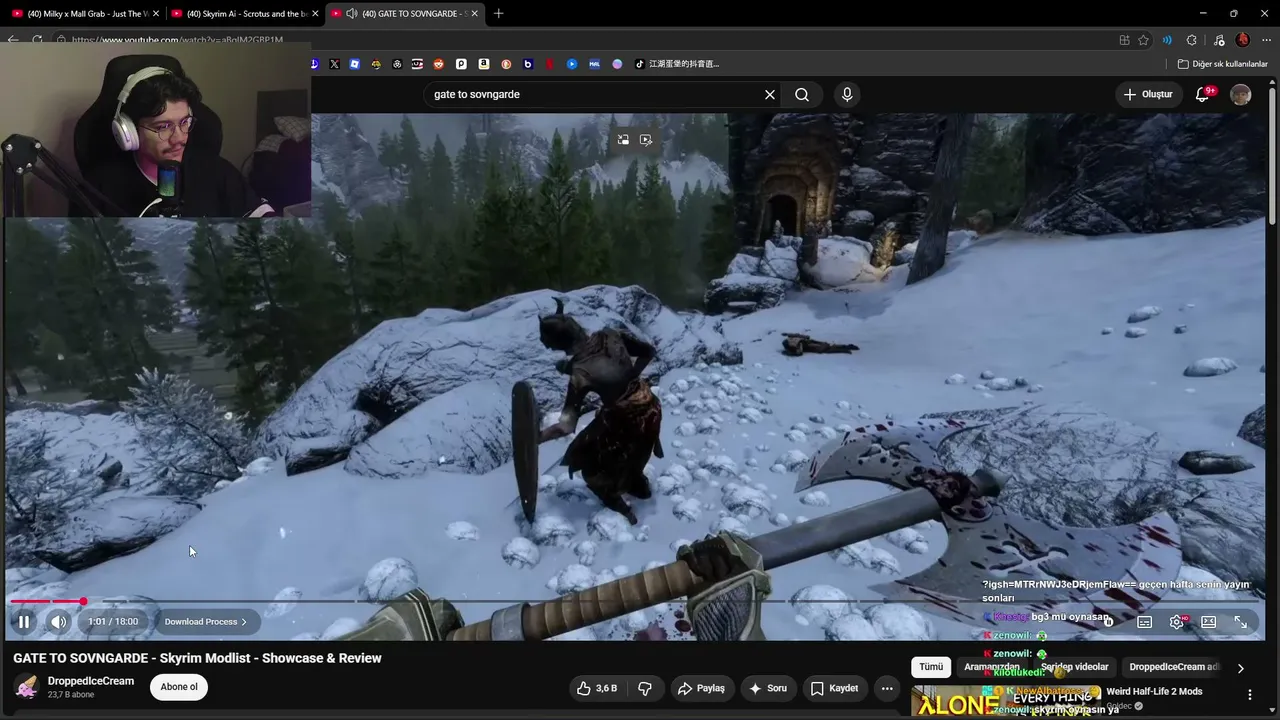Click the page vertical scrollbar
The width and height of the screenshot is (1280, 720).
click(1273, 155)
